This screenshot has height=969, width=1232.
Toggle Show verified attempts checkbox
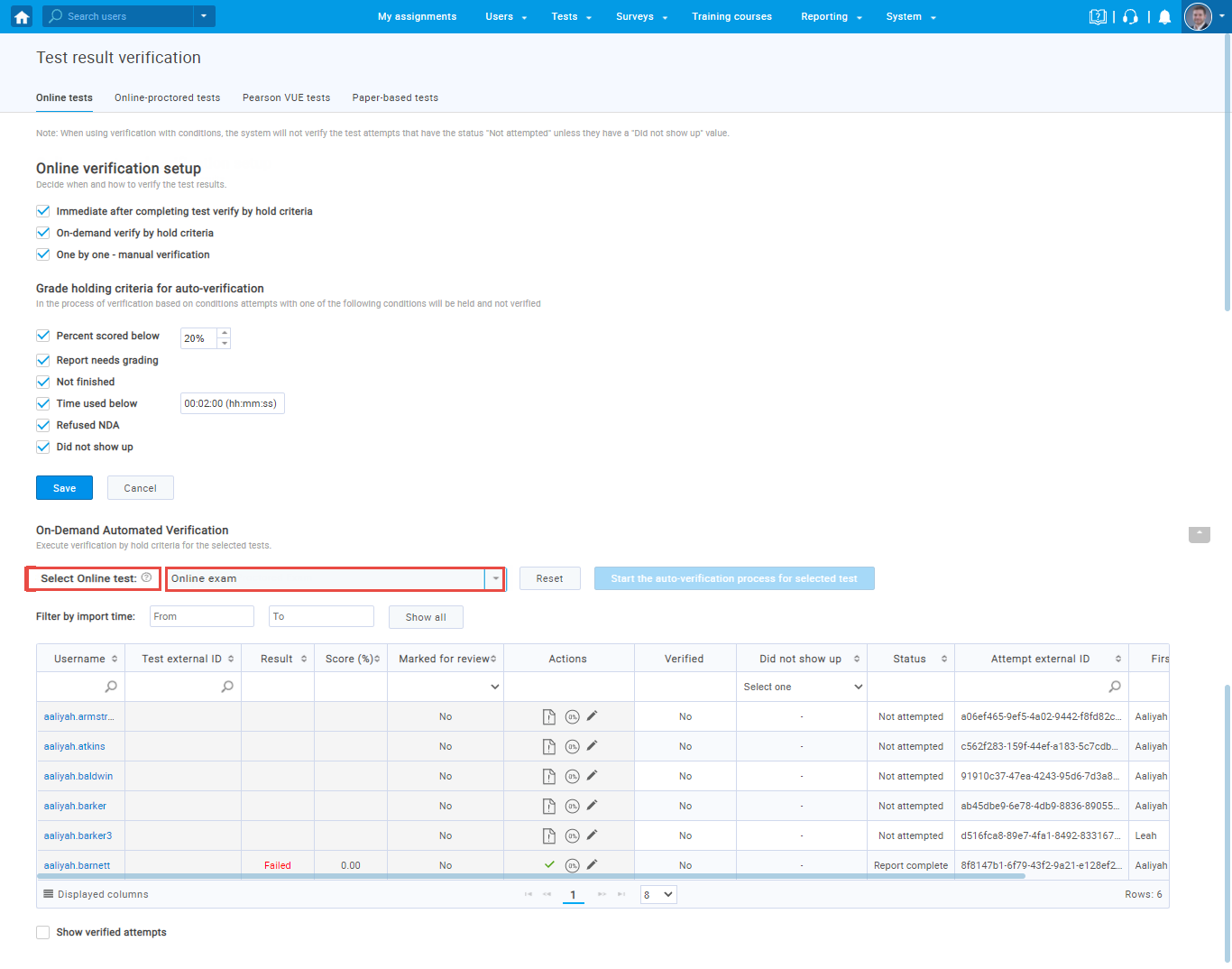42,932
